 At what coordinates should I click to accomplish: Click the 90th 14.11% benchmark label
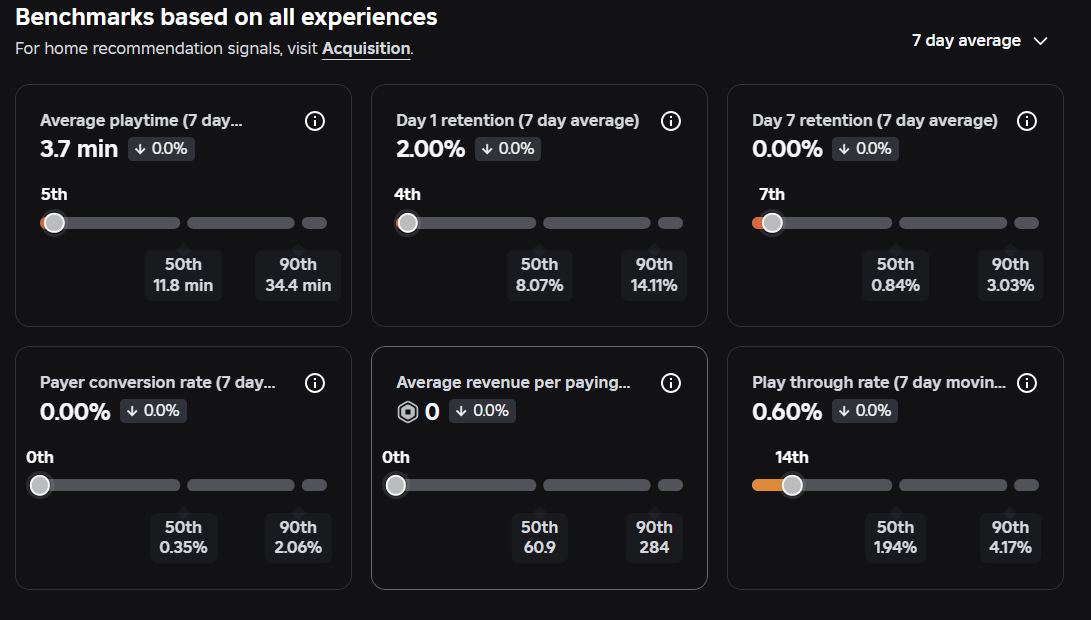(x=654, y=275)
